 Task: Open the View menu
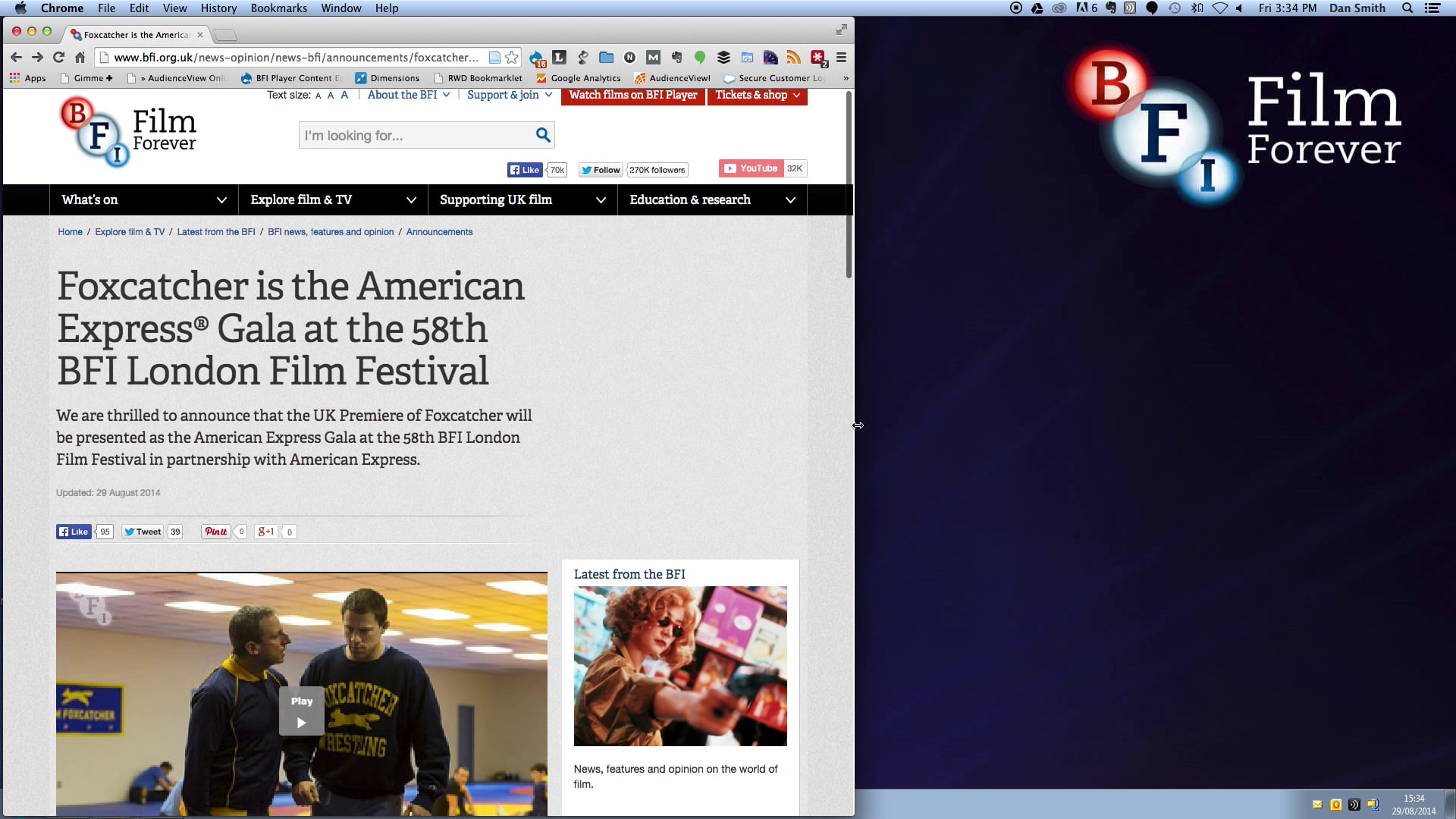click(x=174, y=8)
